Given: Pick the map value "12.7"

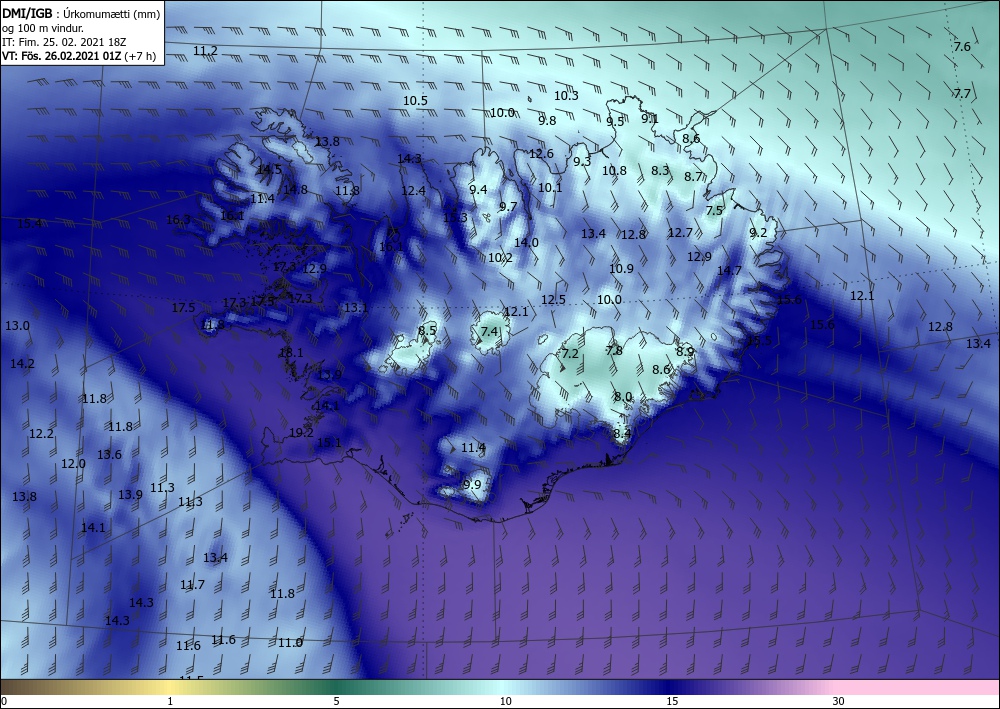Looking at the screenshot, I should [x=680, y=233].
